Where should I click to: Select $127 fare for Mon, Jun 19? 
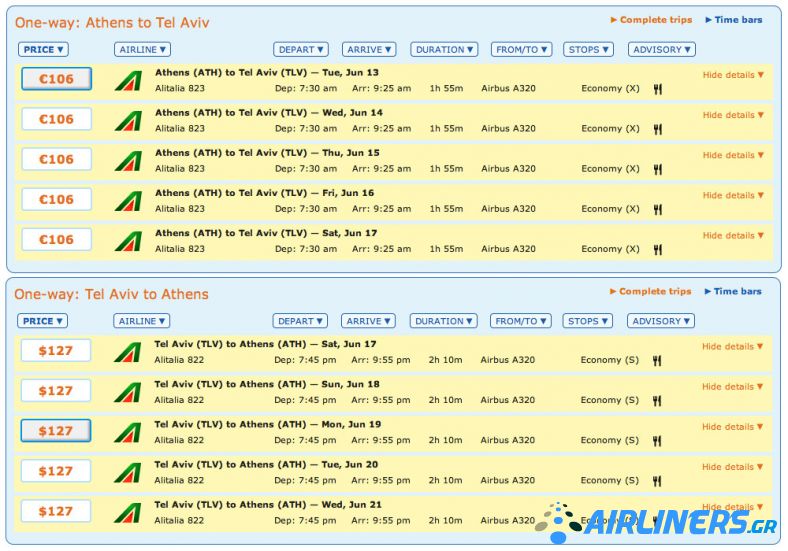pos(56,431)
